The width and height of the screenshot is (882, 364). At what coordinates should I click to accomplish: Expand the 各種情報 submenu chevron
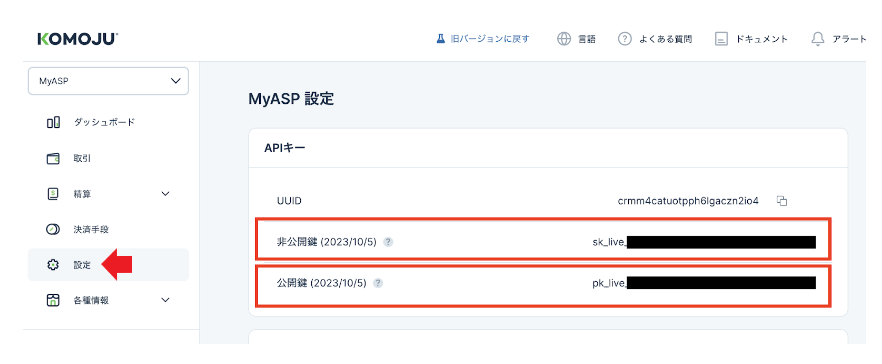coord(165,300)
